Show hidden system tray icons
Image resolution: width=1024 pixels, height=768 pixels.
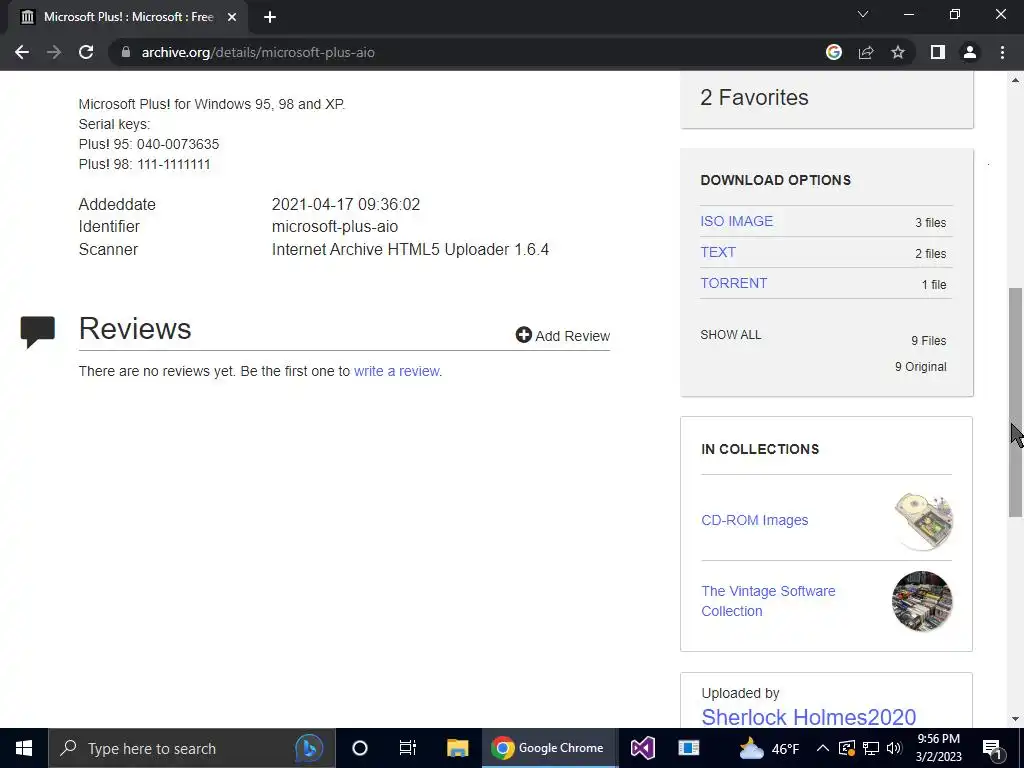pyautogui.click(x=823, y=748)
